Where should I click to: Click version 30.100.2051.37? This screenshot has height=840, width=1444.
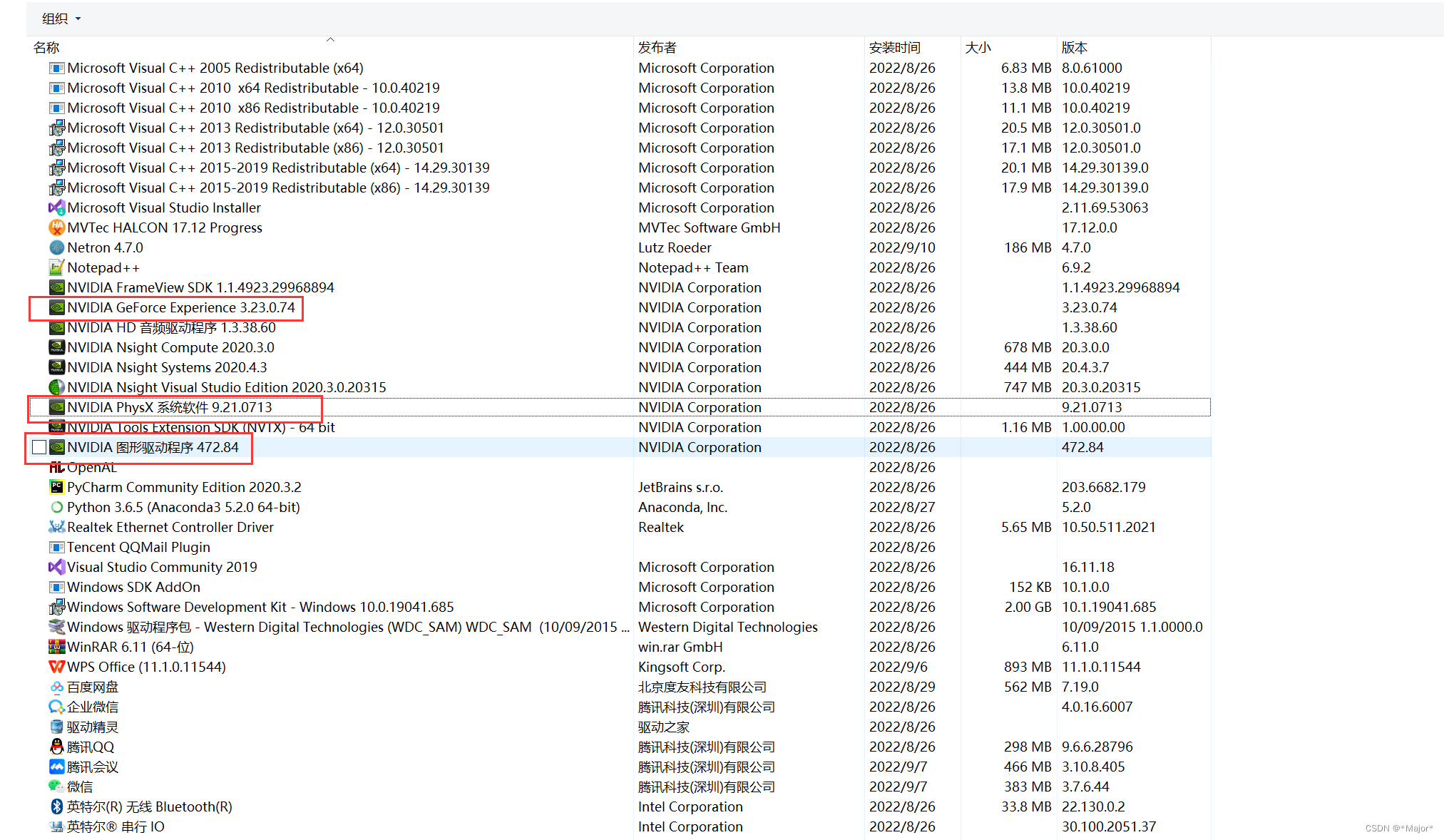(1108, 826)
